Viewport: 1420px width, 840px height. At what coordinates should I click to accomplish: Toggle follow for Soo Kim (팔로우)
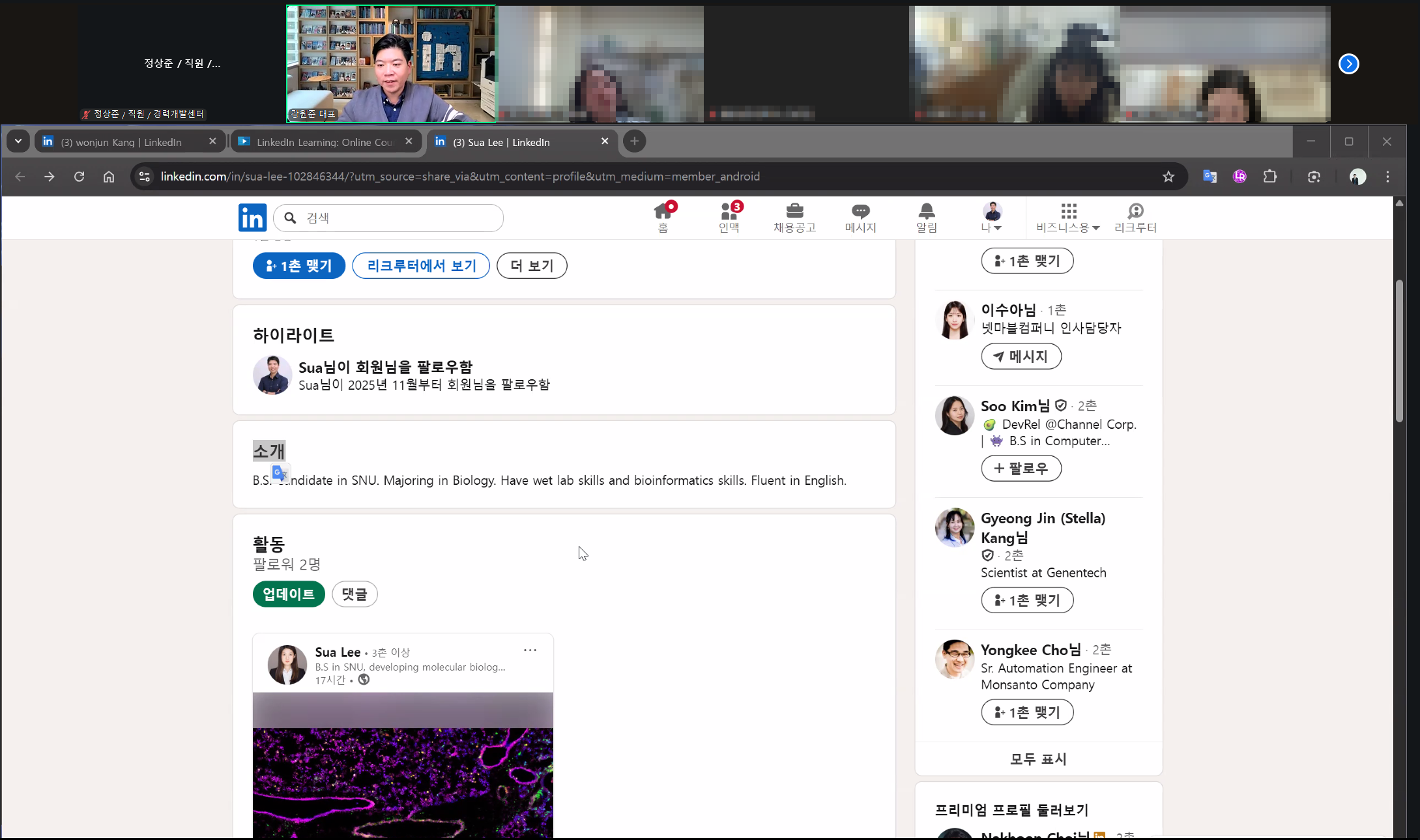coord(1021,469)
